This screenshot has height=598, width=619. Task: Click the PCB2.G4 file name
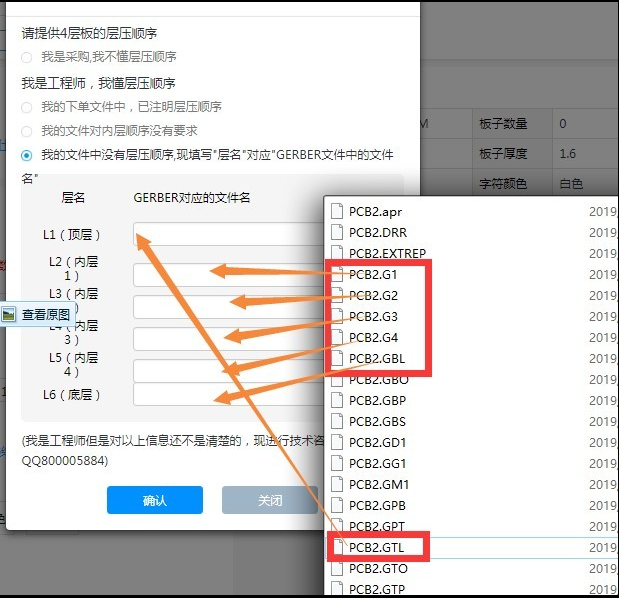point(373,337)
